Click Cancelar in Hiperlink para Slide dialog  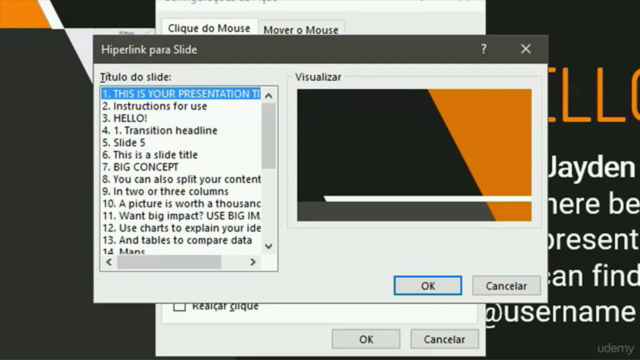pyautogui.click(x=506, y=286)
